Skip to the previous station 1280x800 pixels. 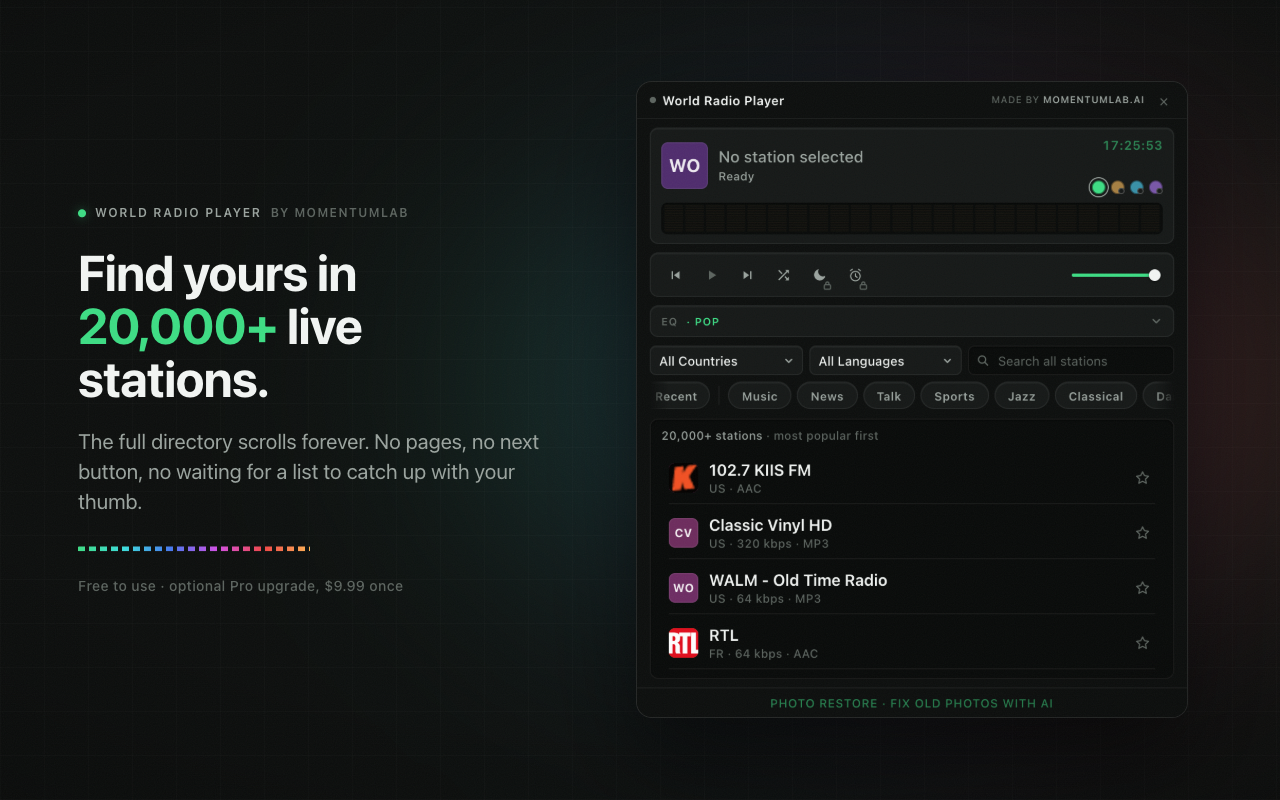pyautogui.click(x=676, y=275)
